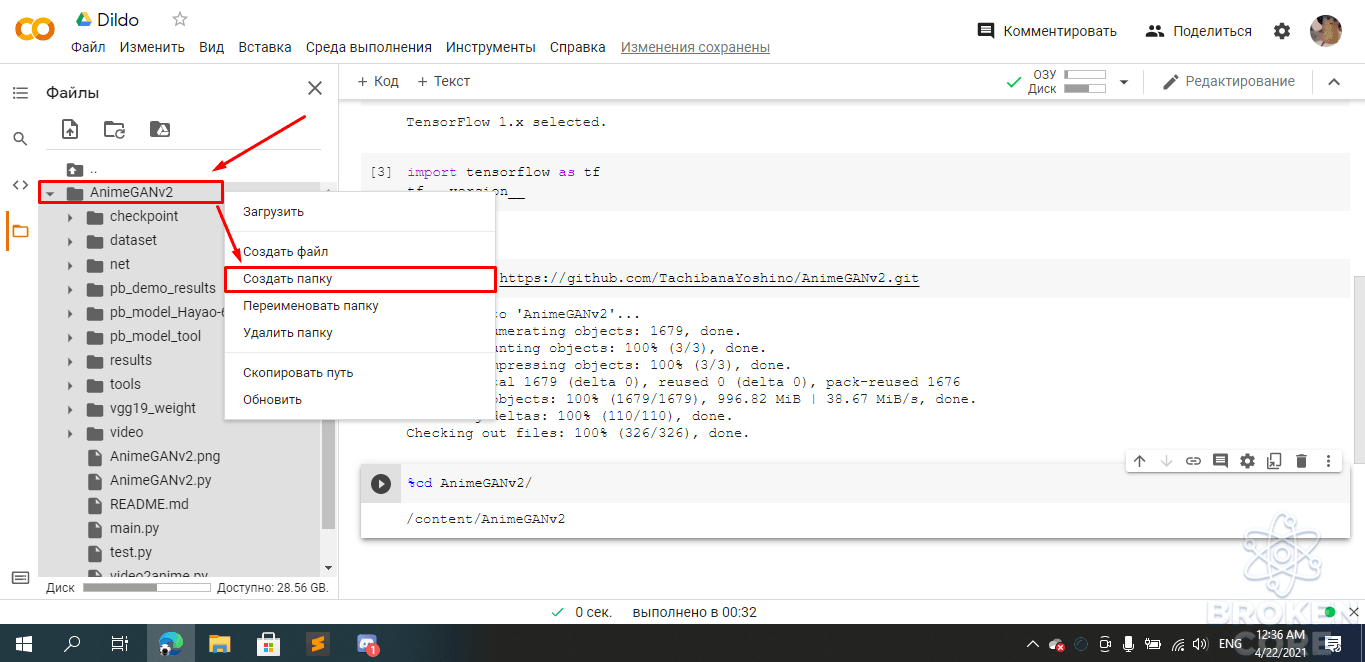Image resolution: width=1365 pixels, height=662 pixels.
Task: Move the selected cell up
Action: coord(1139,461)
